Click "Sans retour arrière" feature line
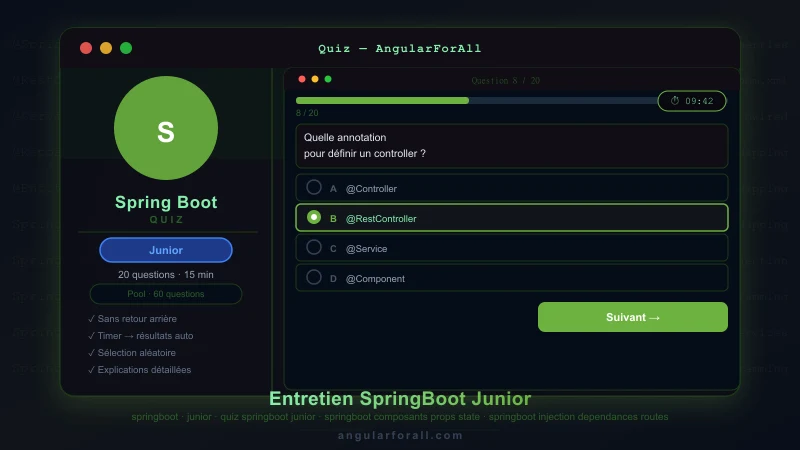The width and height of the screenshot is (800, 450). 132,319
